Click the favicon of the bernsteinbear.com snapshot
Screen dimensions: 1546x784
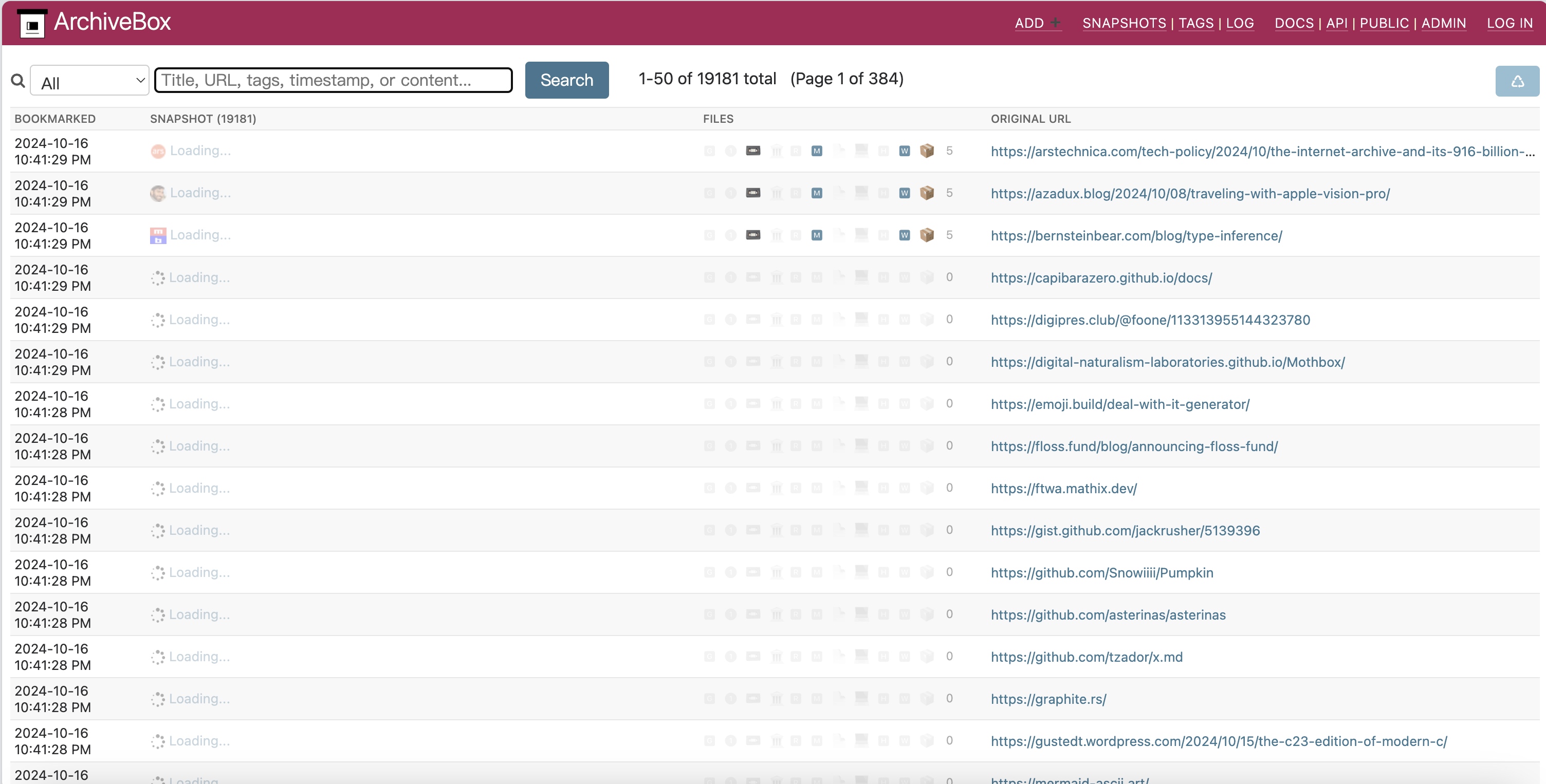pyautogui.click(x=158, y=235)
